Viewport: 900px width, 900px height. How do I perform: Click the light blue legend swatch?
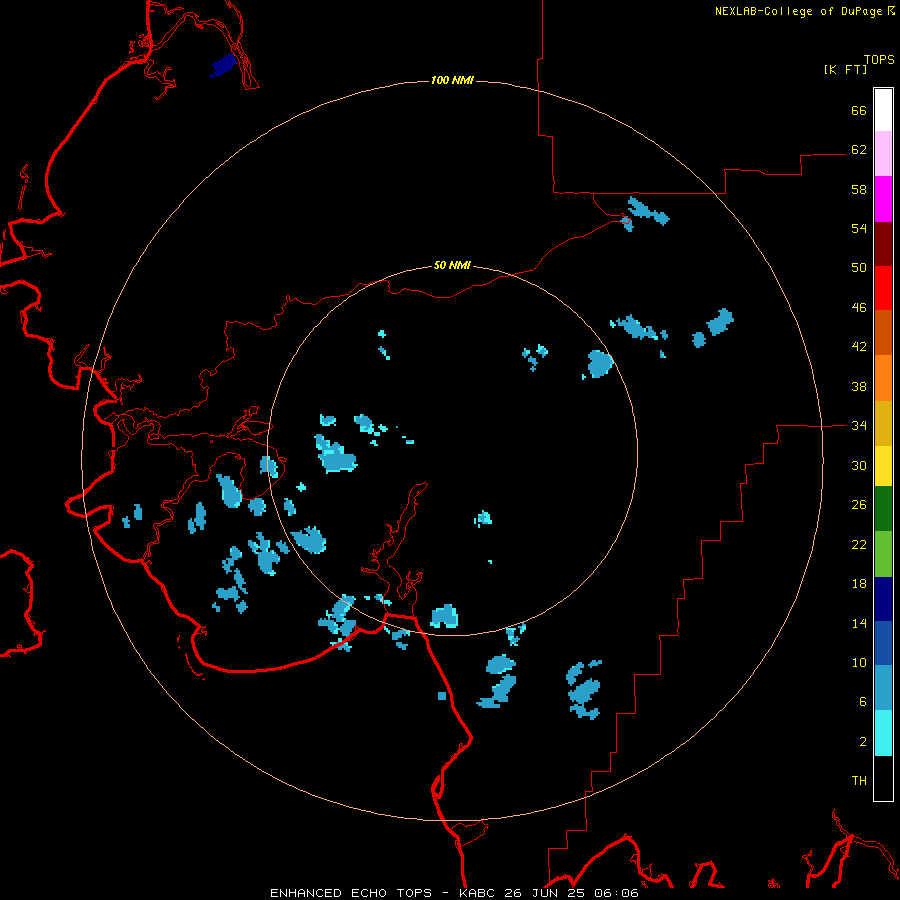pos(883,688)
